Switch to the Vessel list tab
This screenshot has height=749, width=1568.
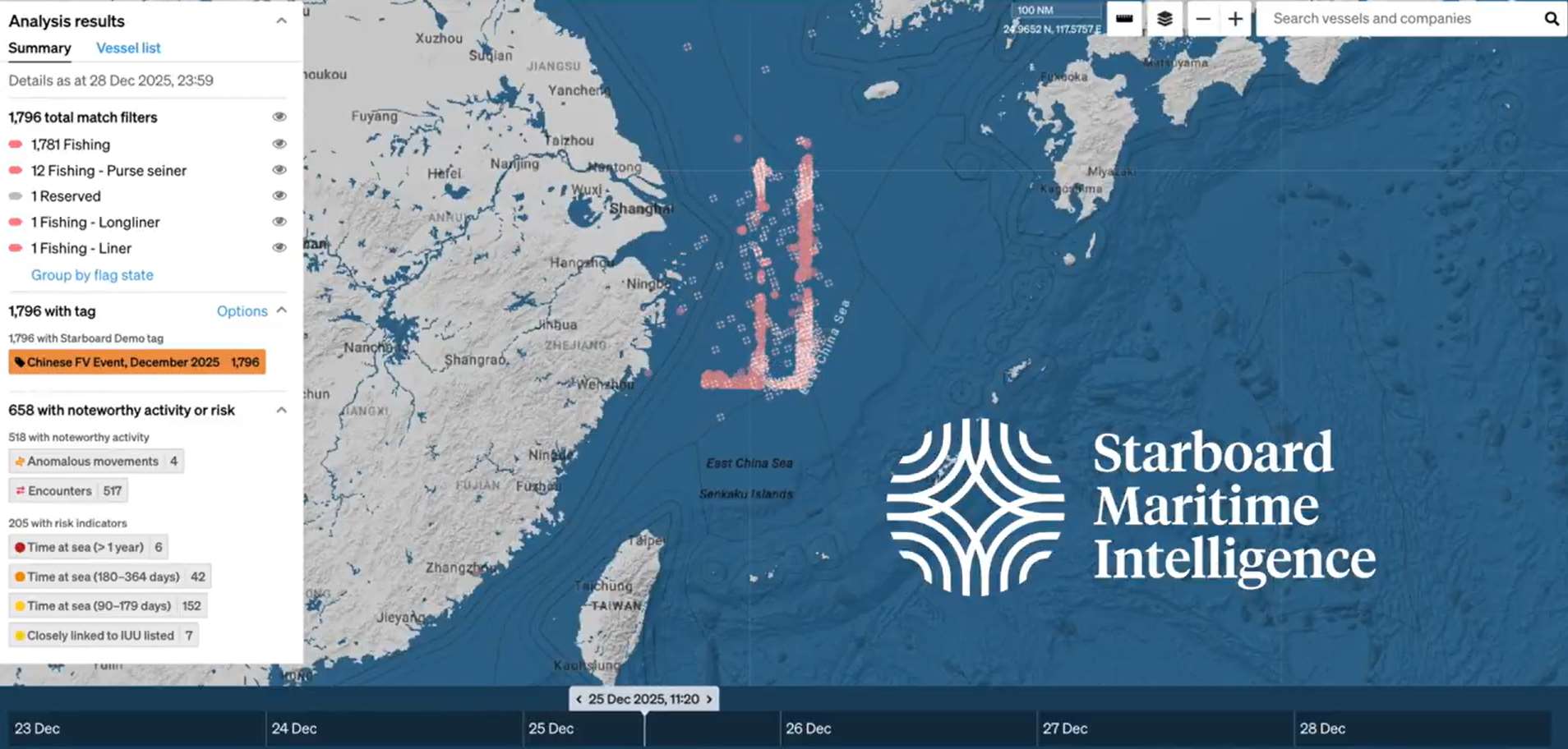(128, 48)
